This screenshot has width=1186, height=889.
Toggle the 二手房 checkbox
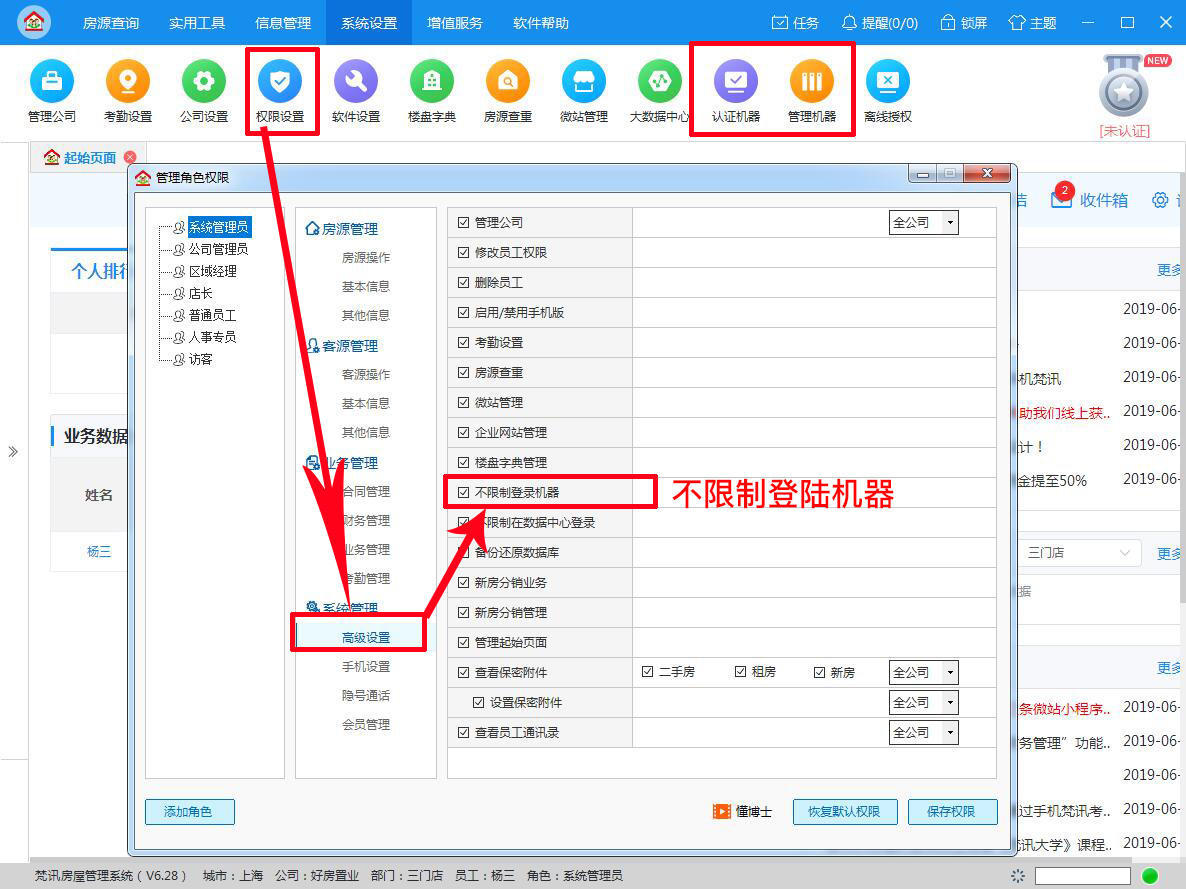pyautogui.click(x=648, y=671)
